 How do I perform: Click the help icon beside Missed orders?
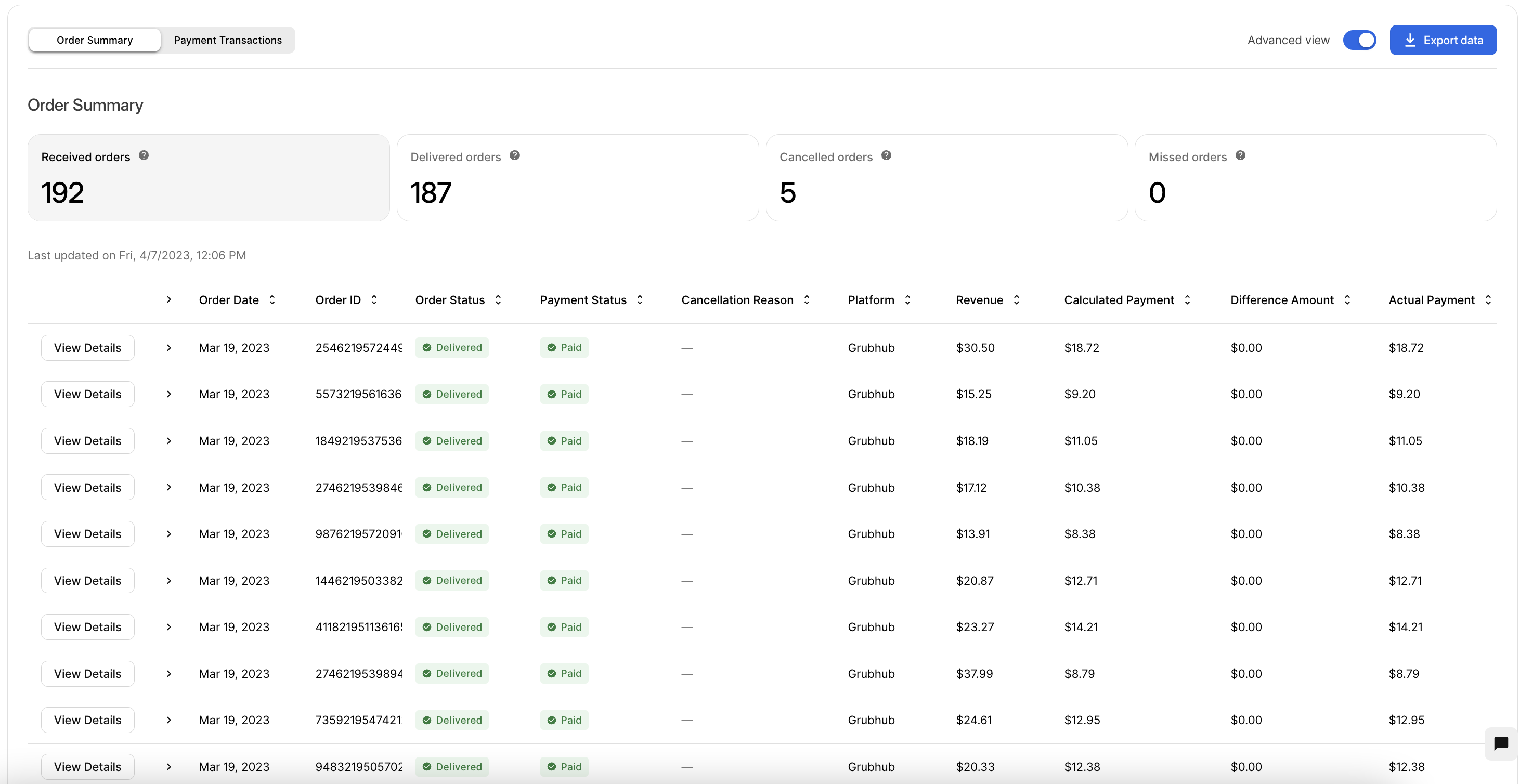point(1240,155)
